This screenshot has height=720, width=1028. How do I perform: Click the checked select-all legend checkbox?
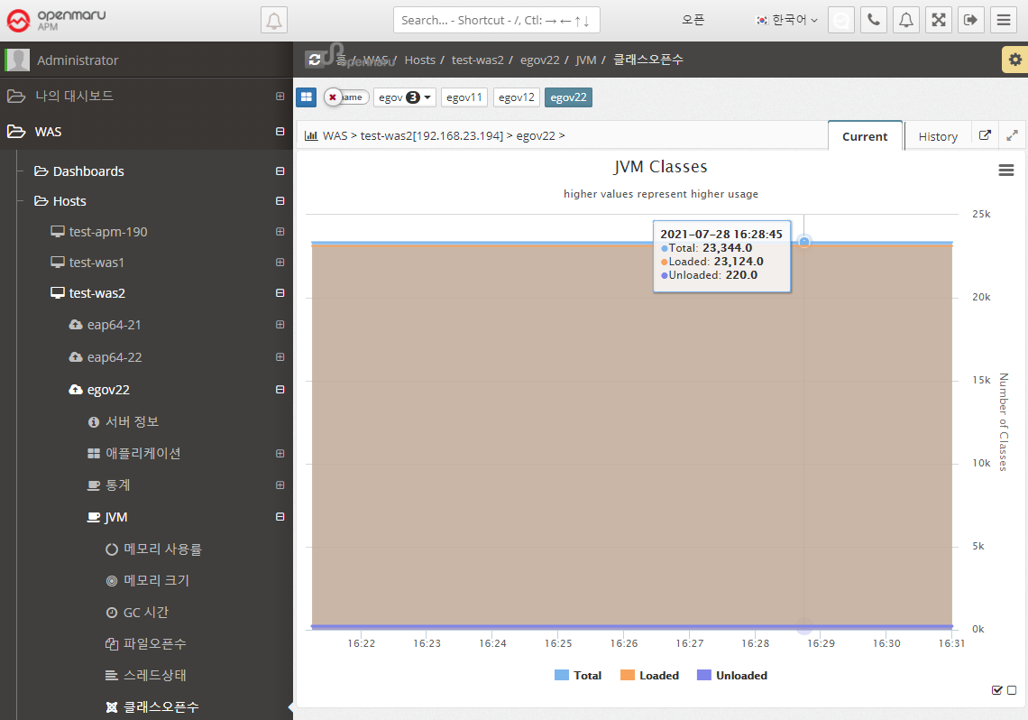click(997, 690)
